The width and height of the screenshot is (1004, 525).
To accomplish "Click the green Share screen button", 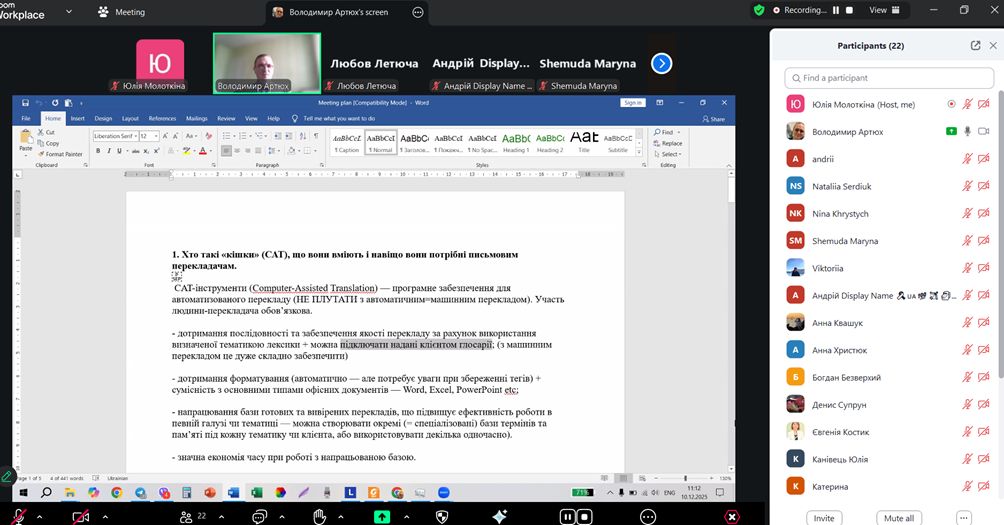I will (x=381, y=516).
